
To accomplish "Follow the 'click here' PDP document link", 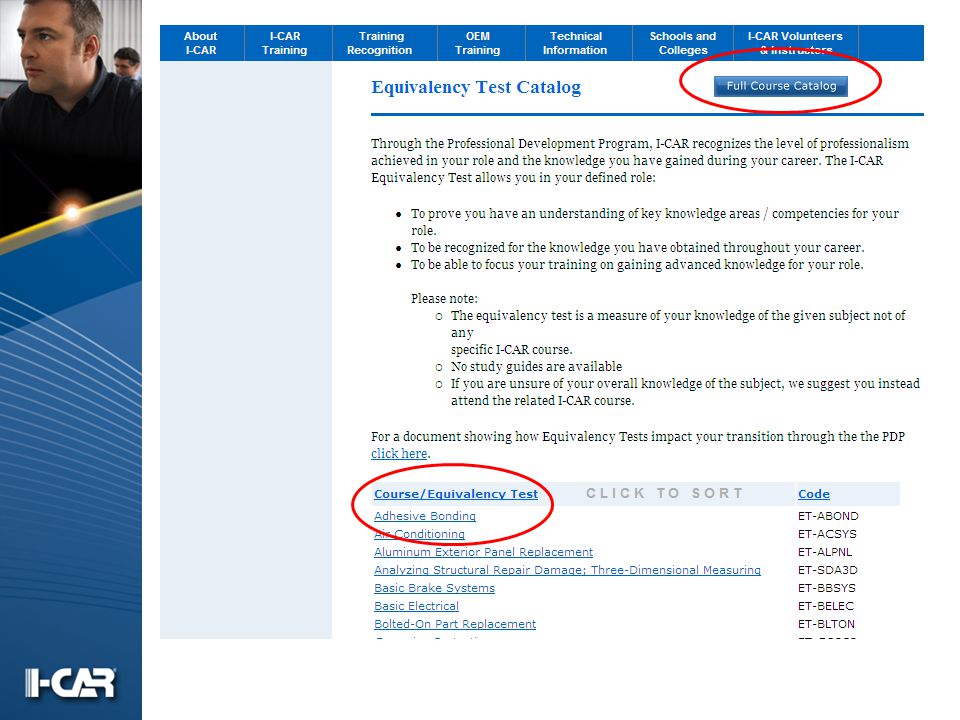I will click(399, 454).
